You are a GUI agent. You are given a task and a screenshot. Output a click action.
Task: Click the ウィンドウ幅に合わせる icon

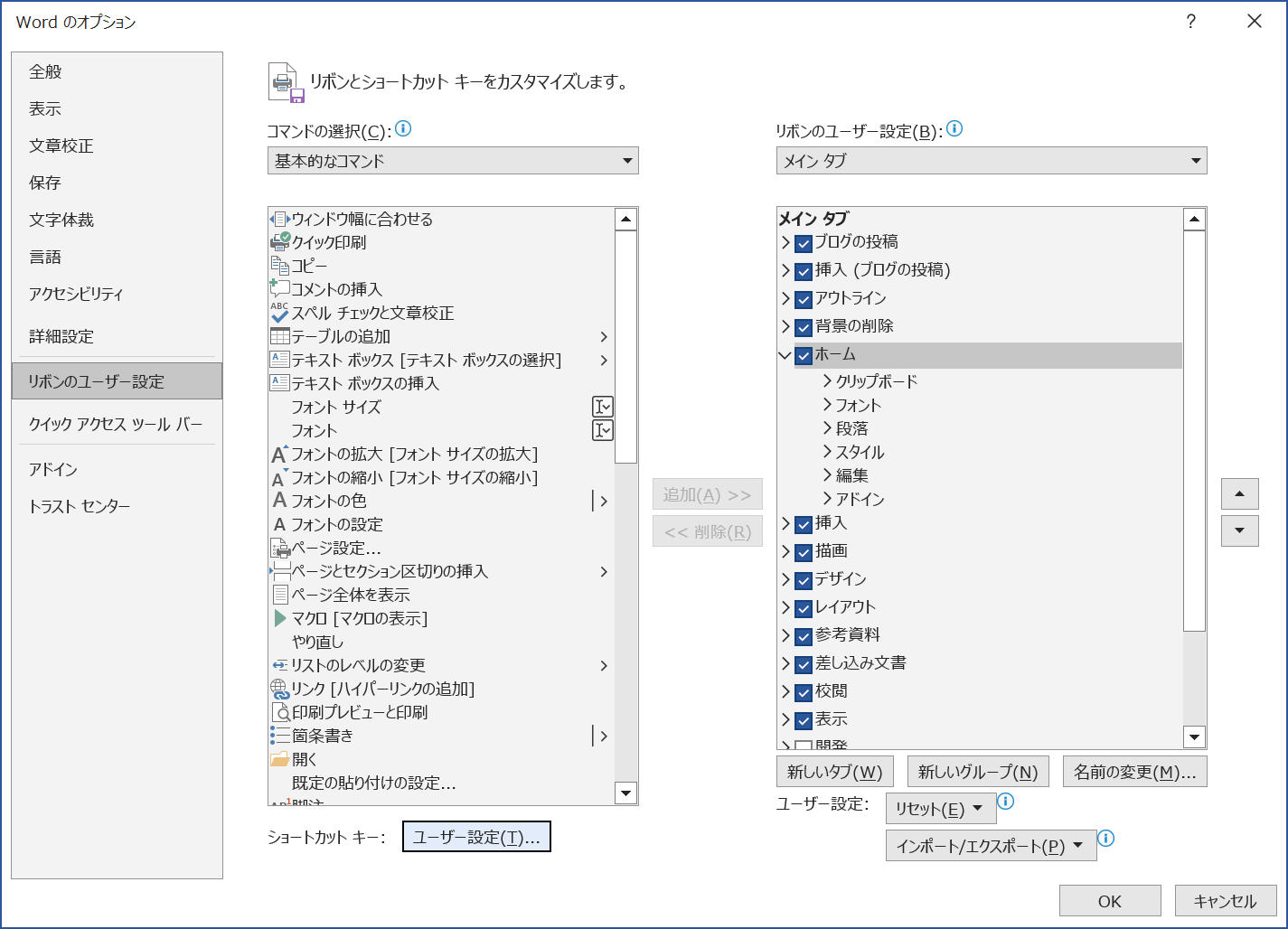pos(280,219)
